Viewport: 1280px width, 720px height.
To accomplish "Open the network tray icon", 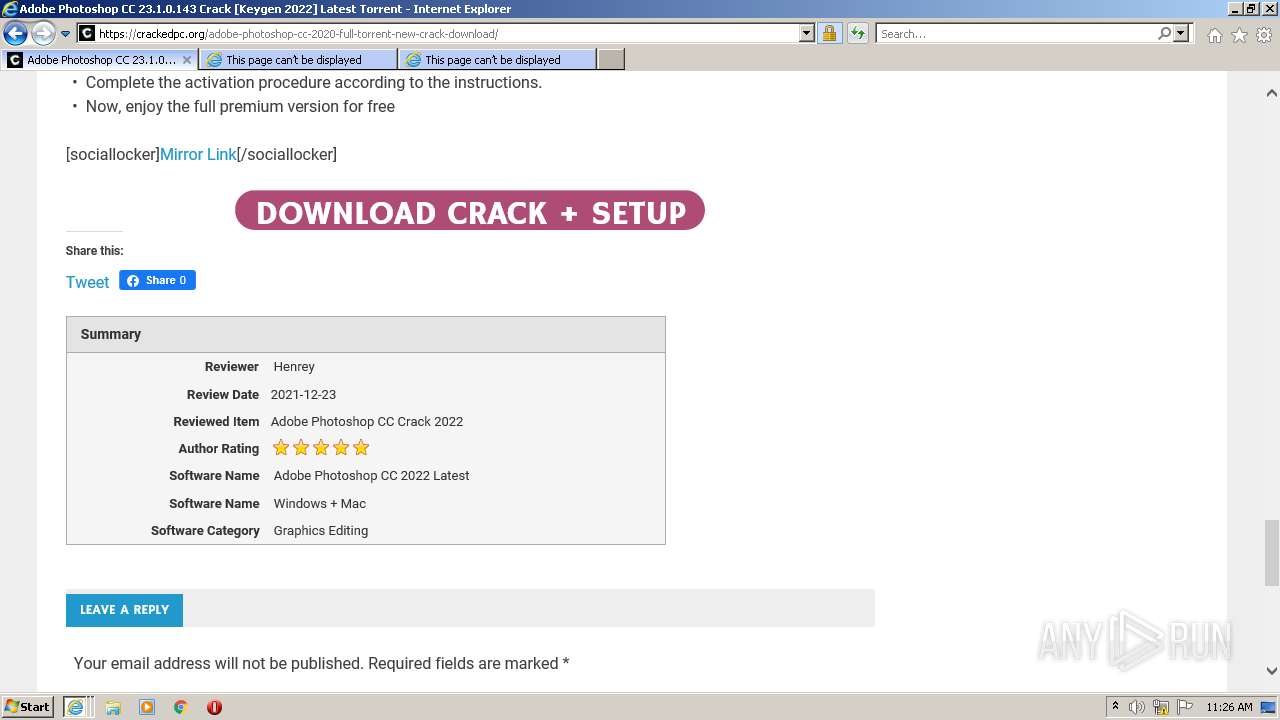I will pyautogui.click(x=1161, y=707).
